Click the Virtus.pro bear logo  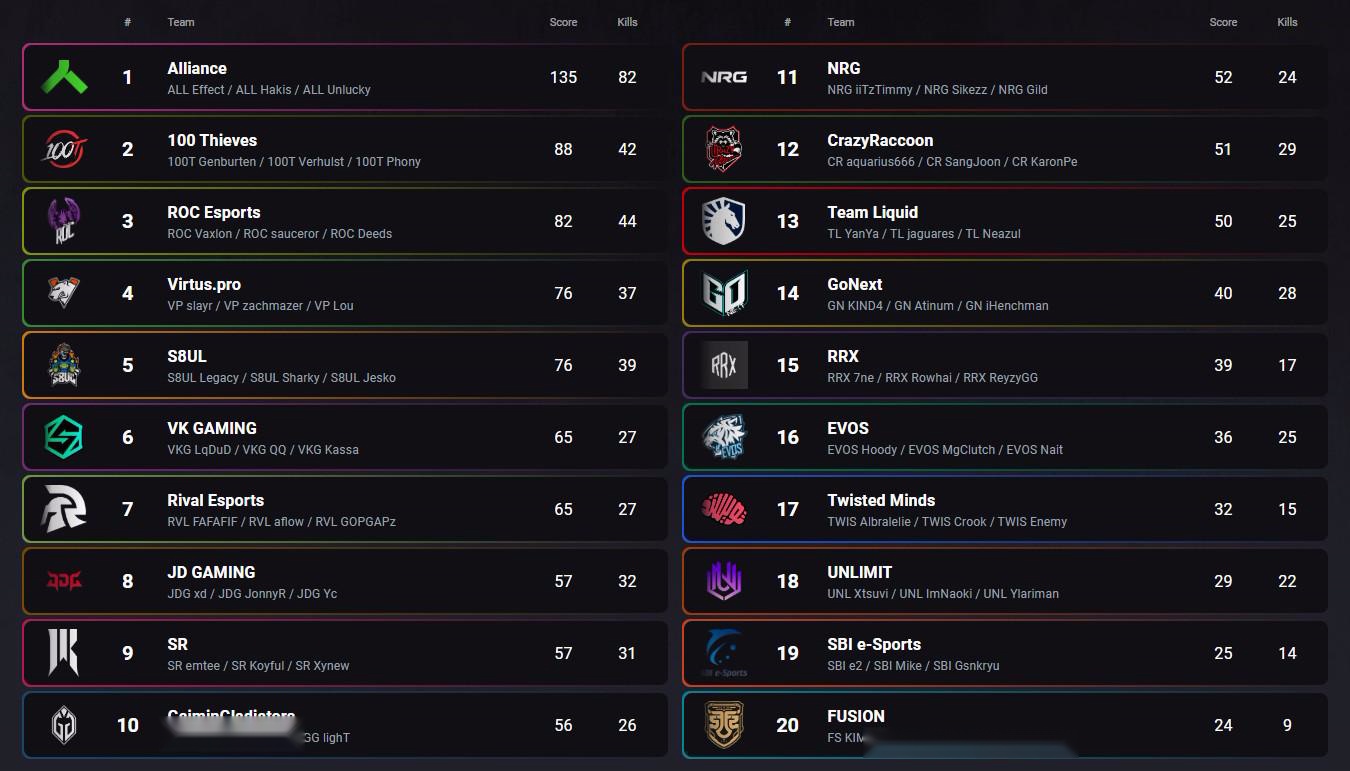pos(64,293)
